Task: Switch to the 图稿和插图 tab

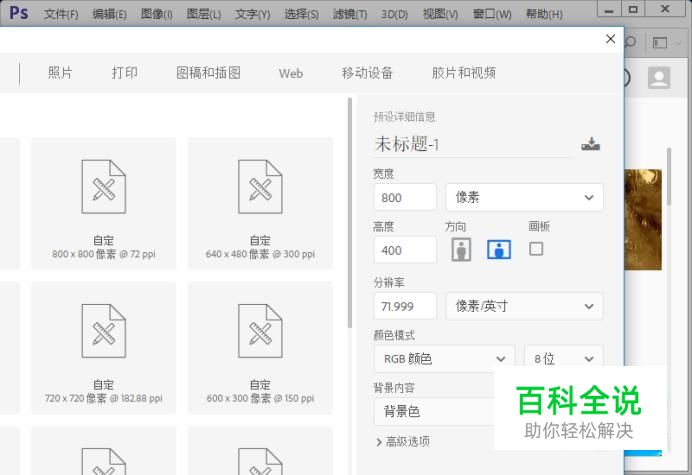Action: (x=208, y=73)
